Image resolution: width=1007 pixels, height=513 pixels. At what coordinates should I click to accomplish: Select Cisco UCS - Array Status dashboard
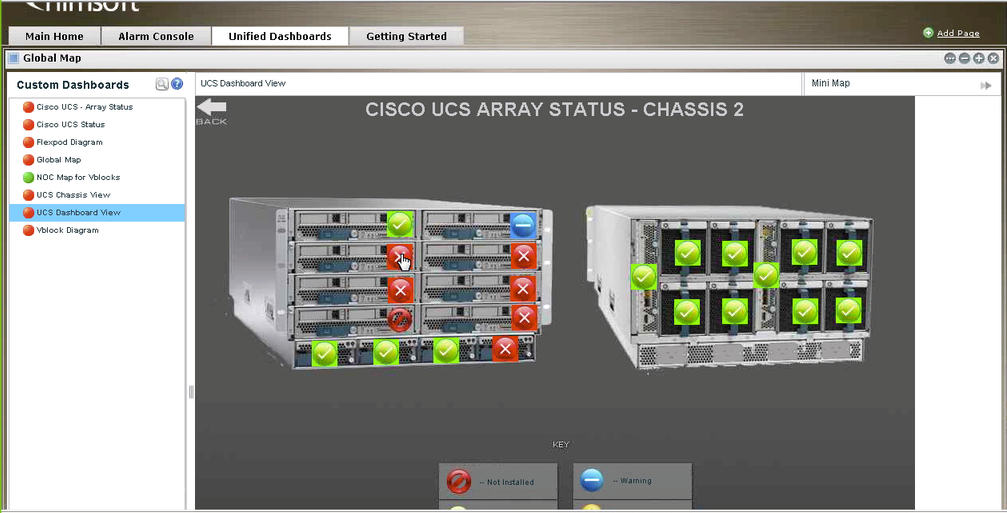click(x=84, y=107)
